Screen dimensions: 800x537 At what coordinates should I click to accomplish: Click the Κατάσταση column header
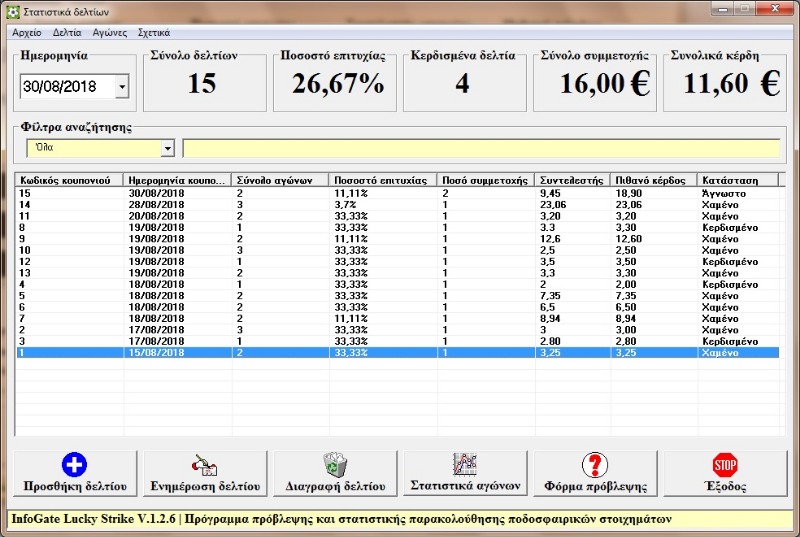point(736,180)
